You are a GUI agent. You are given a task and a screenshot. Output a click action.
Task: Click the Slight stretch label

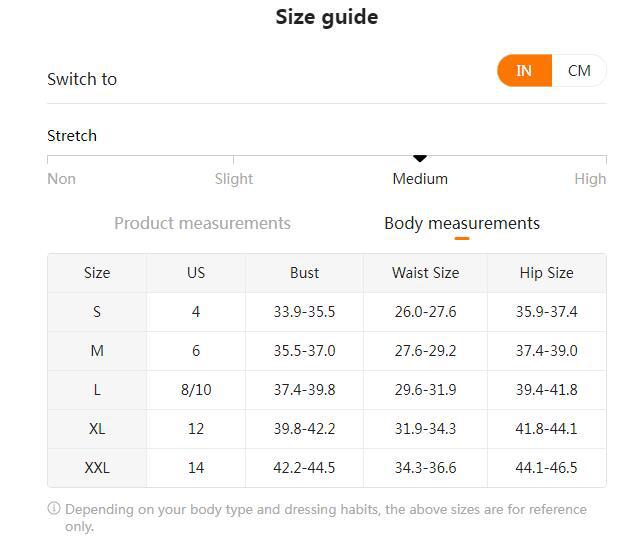click(234, 179)
